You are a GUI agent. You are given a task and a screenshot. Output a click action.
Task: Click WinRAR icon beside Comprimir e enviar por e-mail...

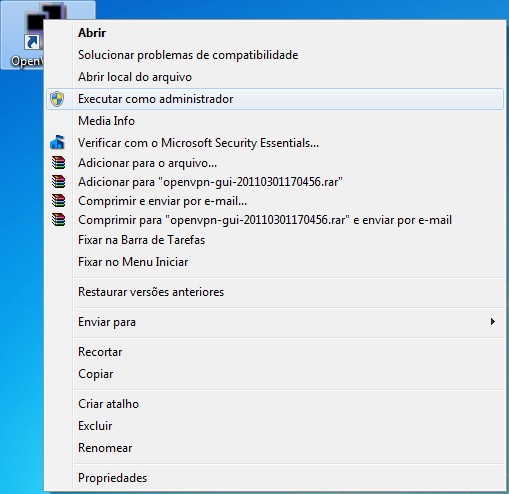[x=59, y=201]
